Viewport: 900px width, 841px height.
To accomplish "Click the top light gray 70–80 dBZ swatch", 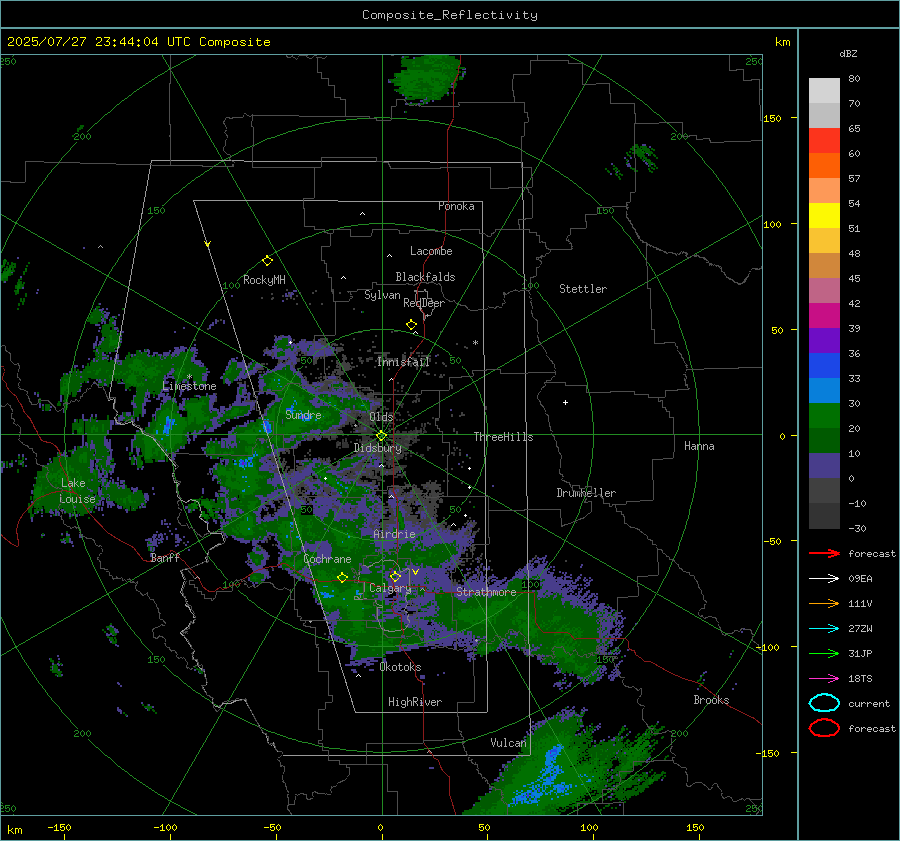I will point(824,90).
